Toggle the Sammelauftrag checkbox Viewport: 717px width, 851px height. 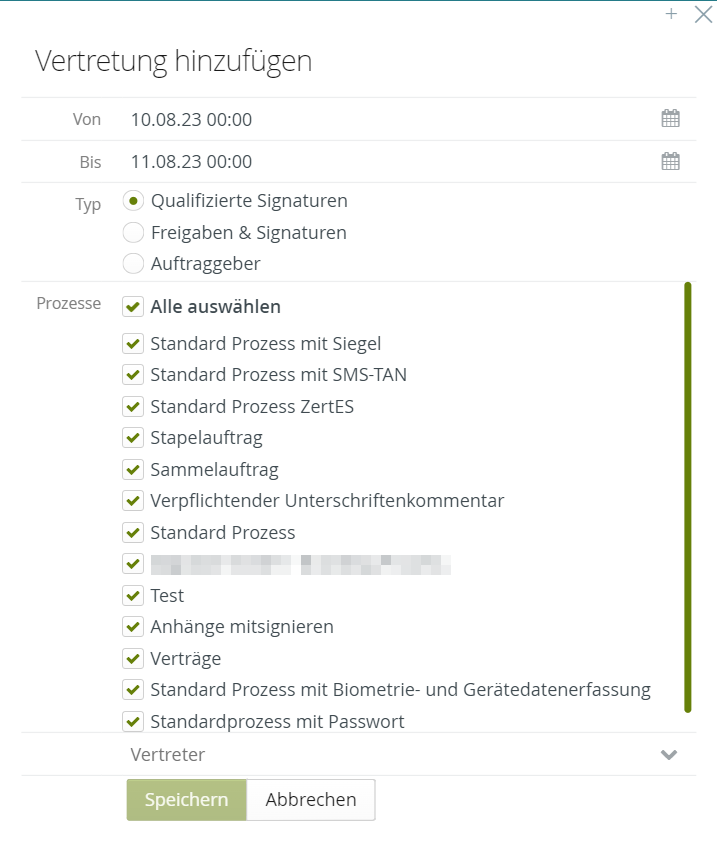tap(133, 470)
